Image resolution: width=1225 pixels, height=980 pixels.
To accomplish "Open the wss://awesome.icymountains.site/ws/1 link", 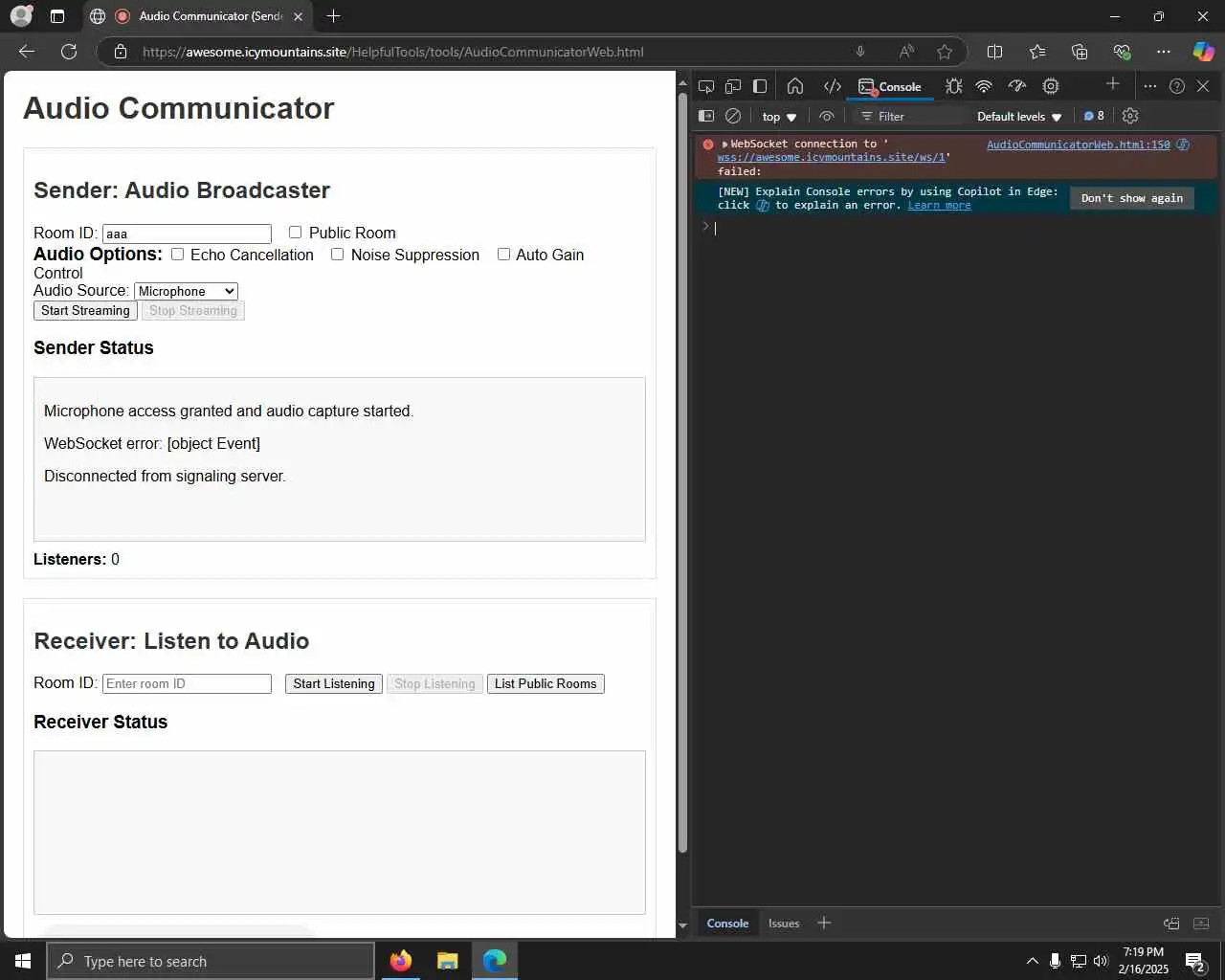I will (x=831, y=158).
